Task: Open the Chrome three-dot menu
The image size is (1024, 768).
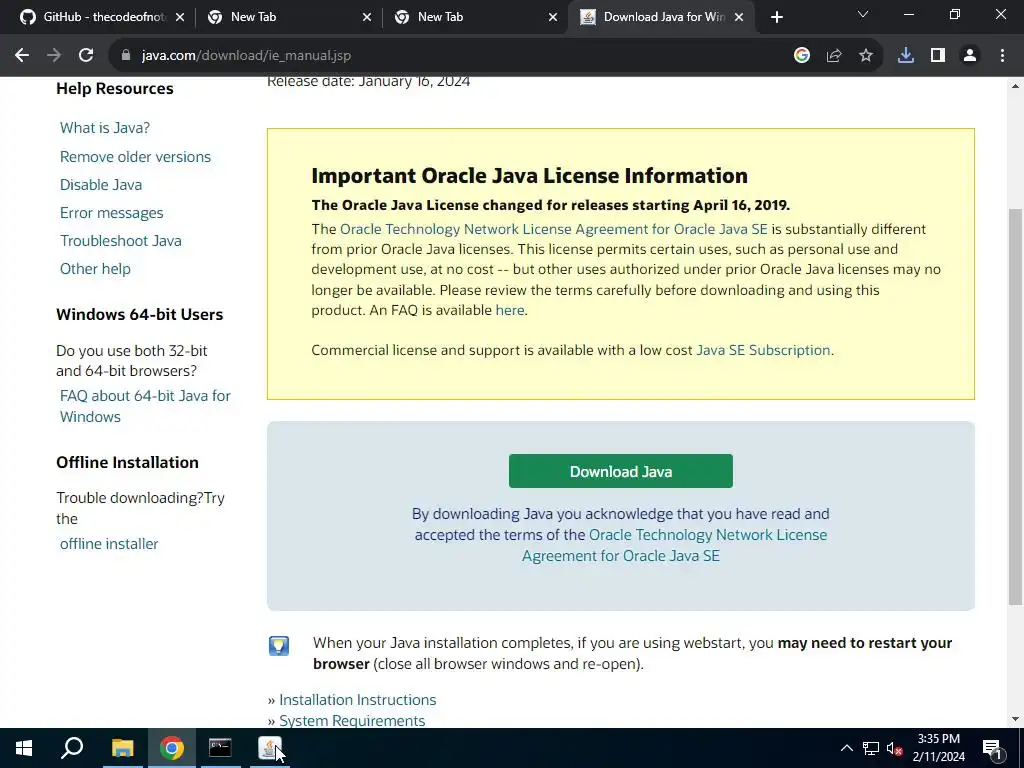Action: point(1002,56)
